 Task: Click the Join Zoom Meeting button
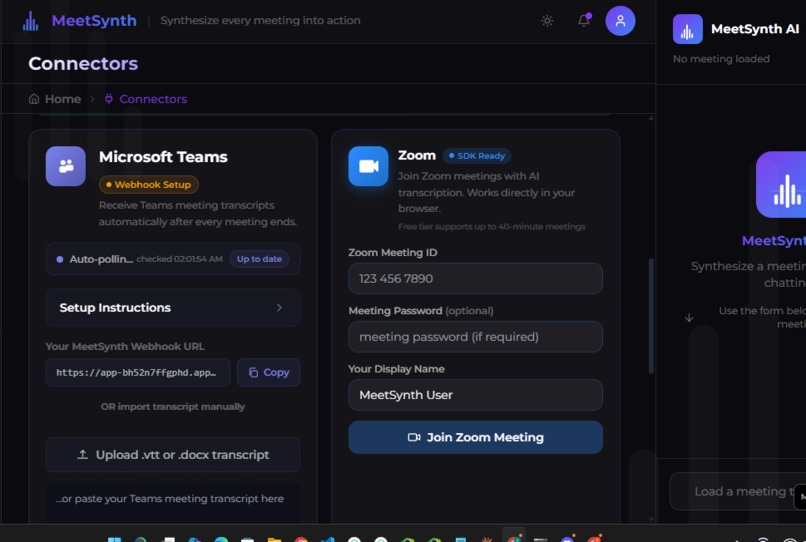(475, 437)
